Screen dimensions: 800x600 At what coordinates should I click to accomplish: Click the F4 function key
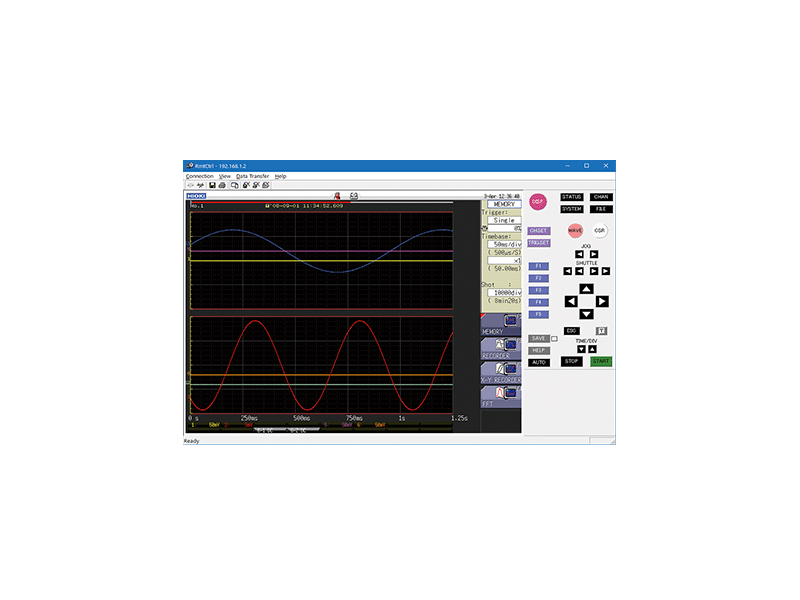[x=538, y=303]
